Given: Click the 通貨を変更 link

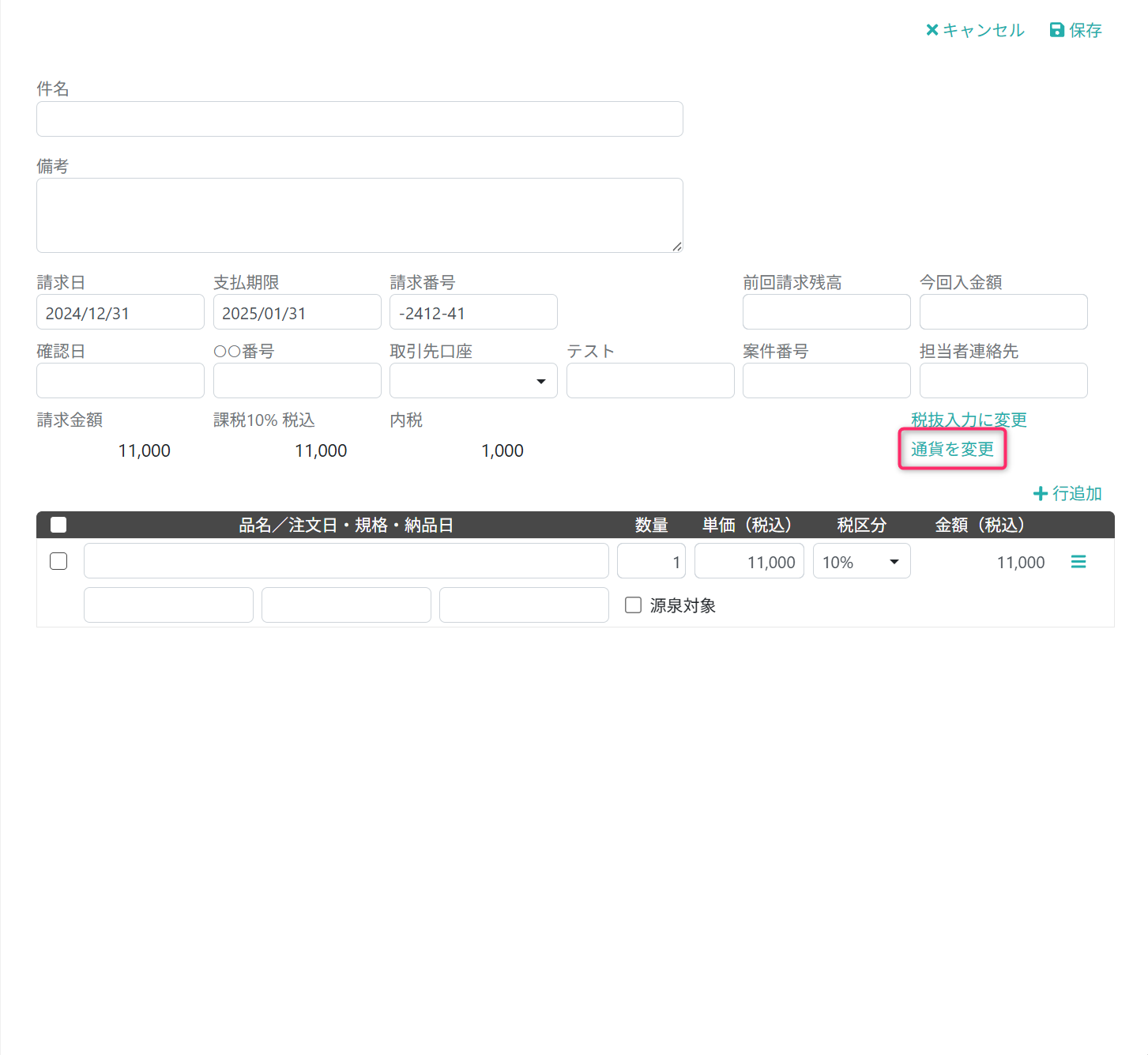Looking at the screenshot, I should click(952, 449).
